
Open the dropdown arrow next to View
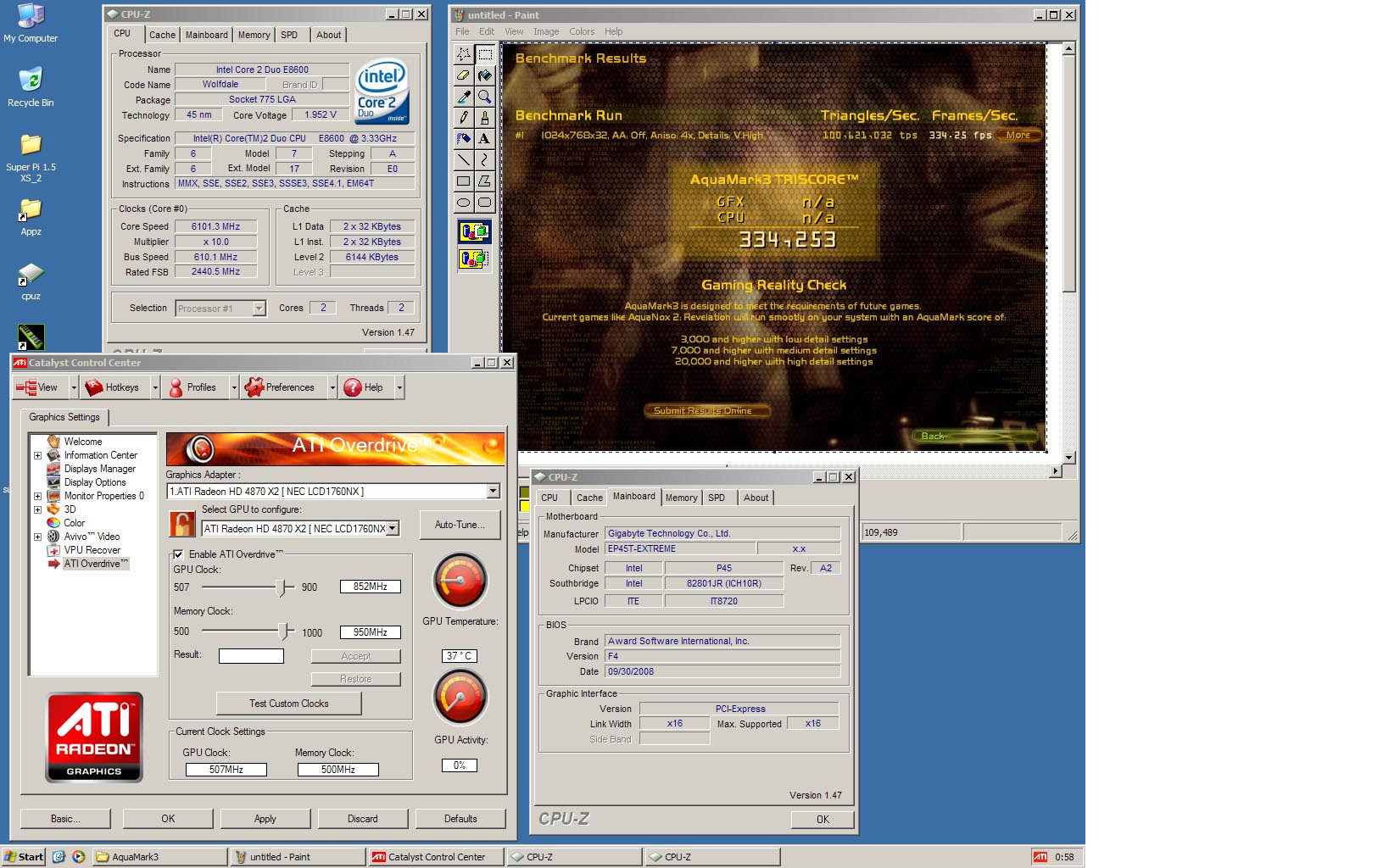[74, 387]
